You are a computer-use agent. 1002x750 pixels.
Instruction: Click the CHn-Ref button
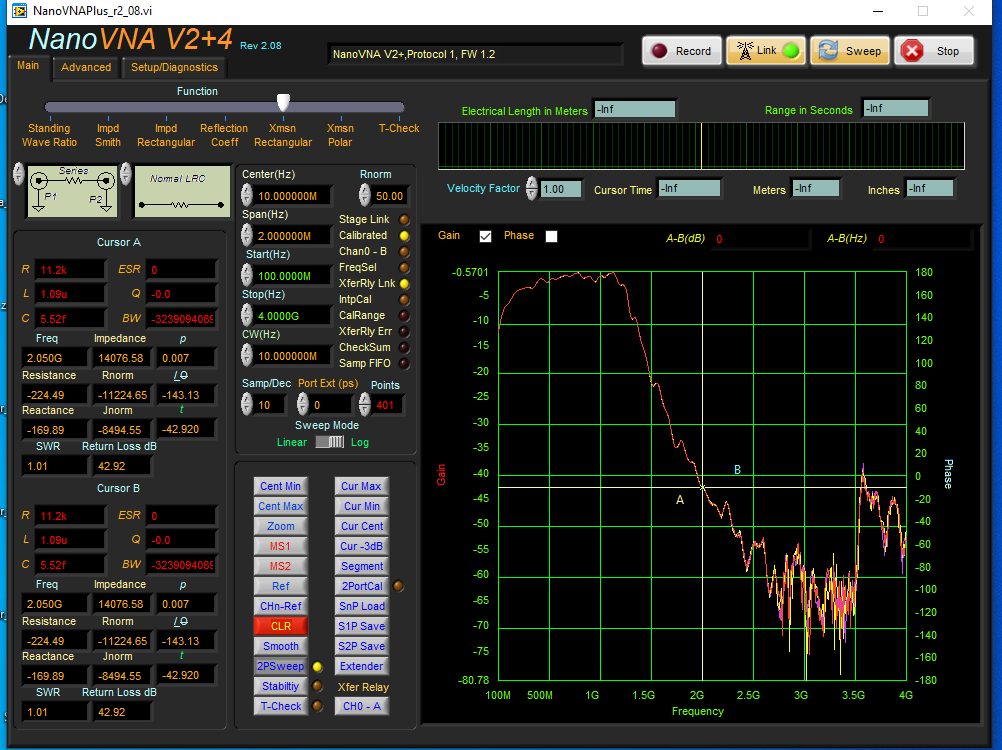tap(281, 606)
